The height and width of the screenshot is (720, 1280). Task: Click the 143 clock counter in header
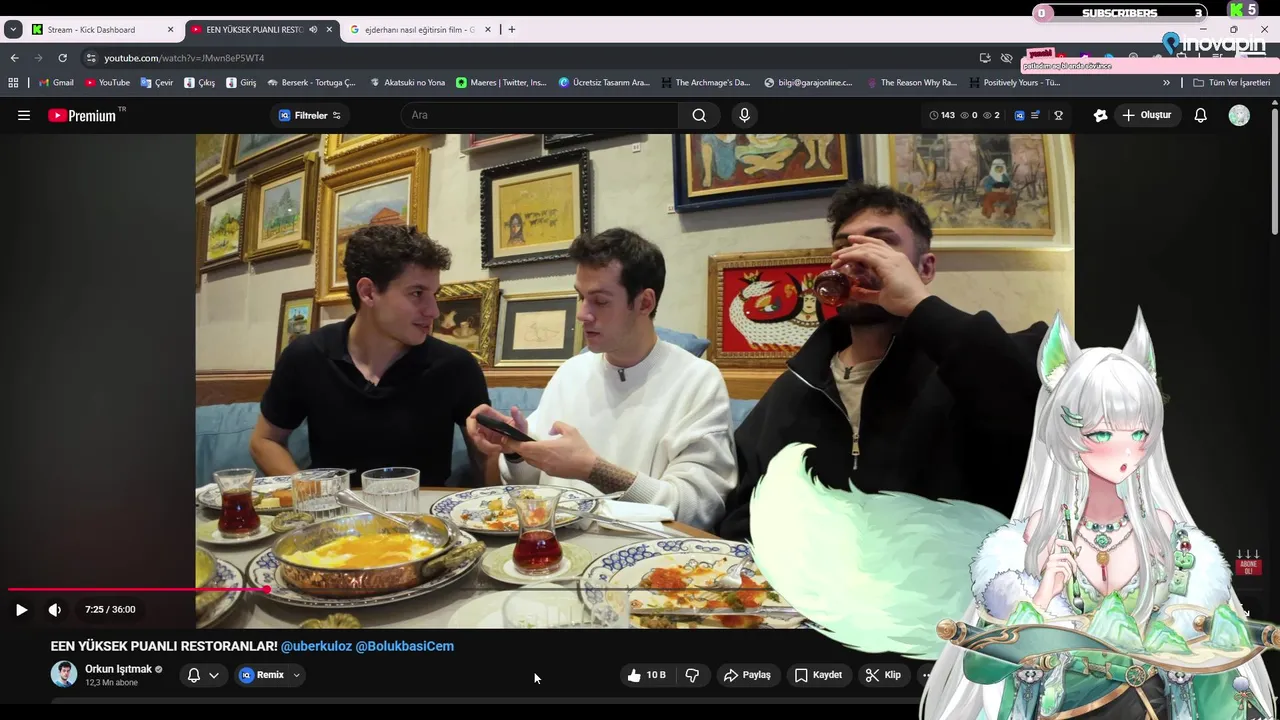pyautogui.click(x=941, y=115)
